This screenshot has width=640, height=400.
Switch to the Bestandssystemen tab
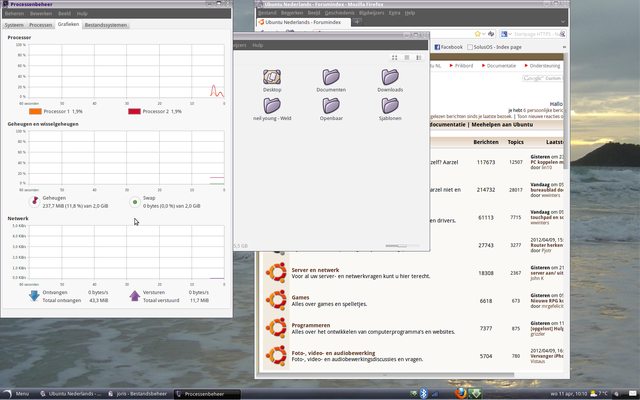pos(105,25)
